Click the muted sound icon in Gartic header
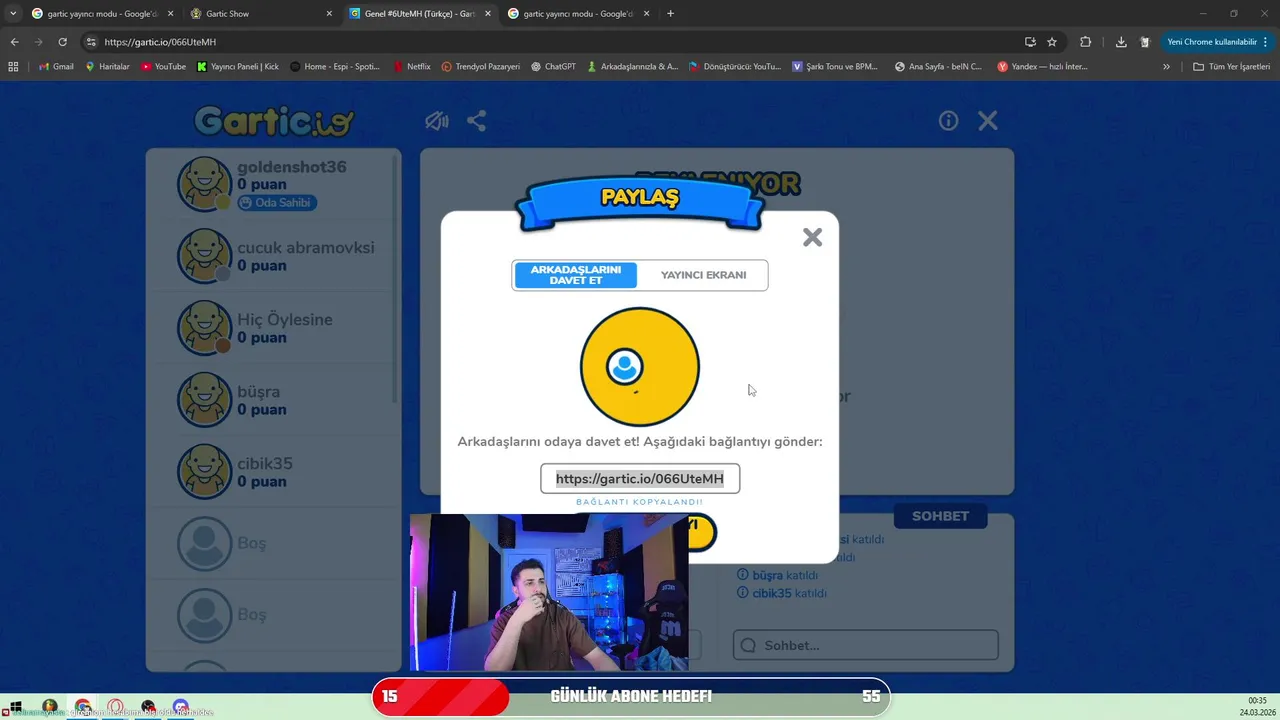 point(437,121)
